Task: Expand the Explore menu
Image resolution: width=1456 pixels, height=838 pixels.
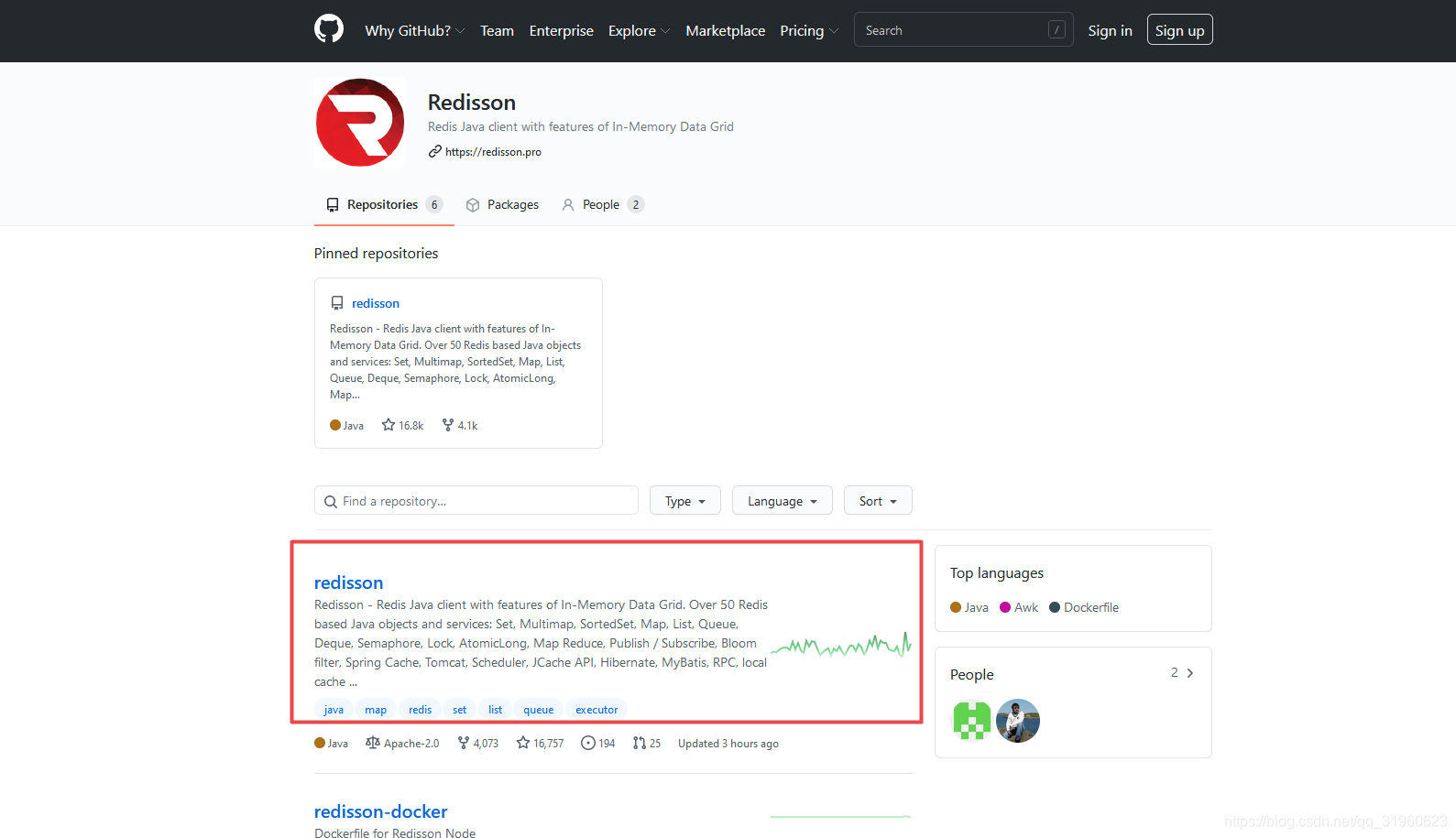Action: [x=639, y=30]
